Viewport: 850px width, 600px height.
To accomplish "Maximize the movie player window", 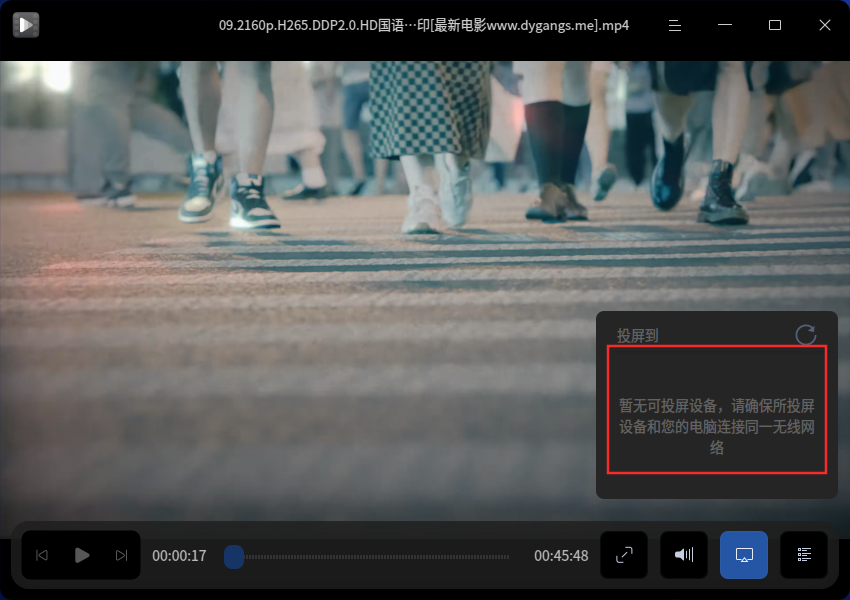I will tap(775, 25).
